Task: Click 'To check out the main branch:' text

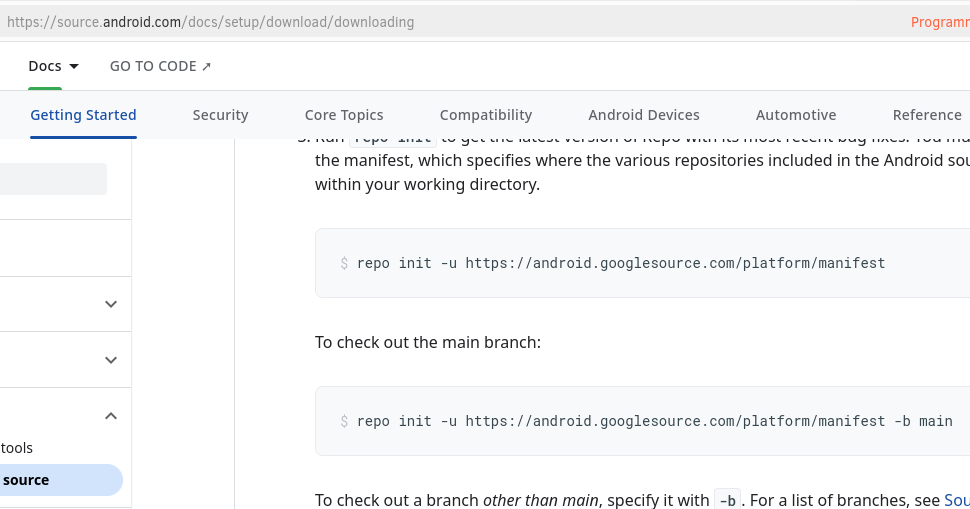Action: [427, 343]
